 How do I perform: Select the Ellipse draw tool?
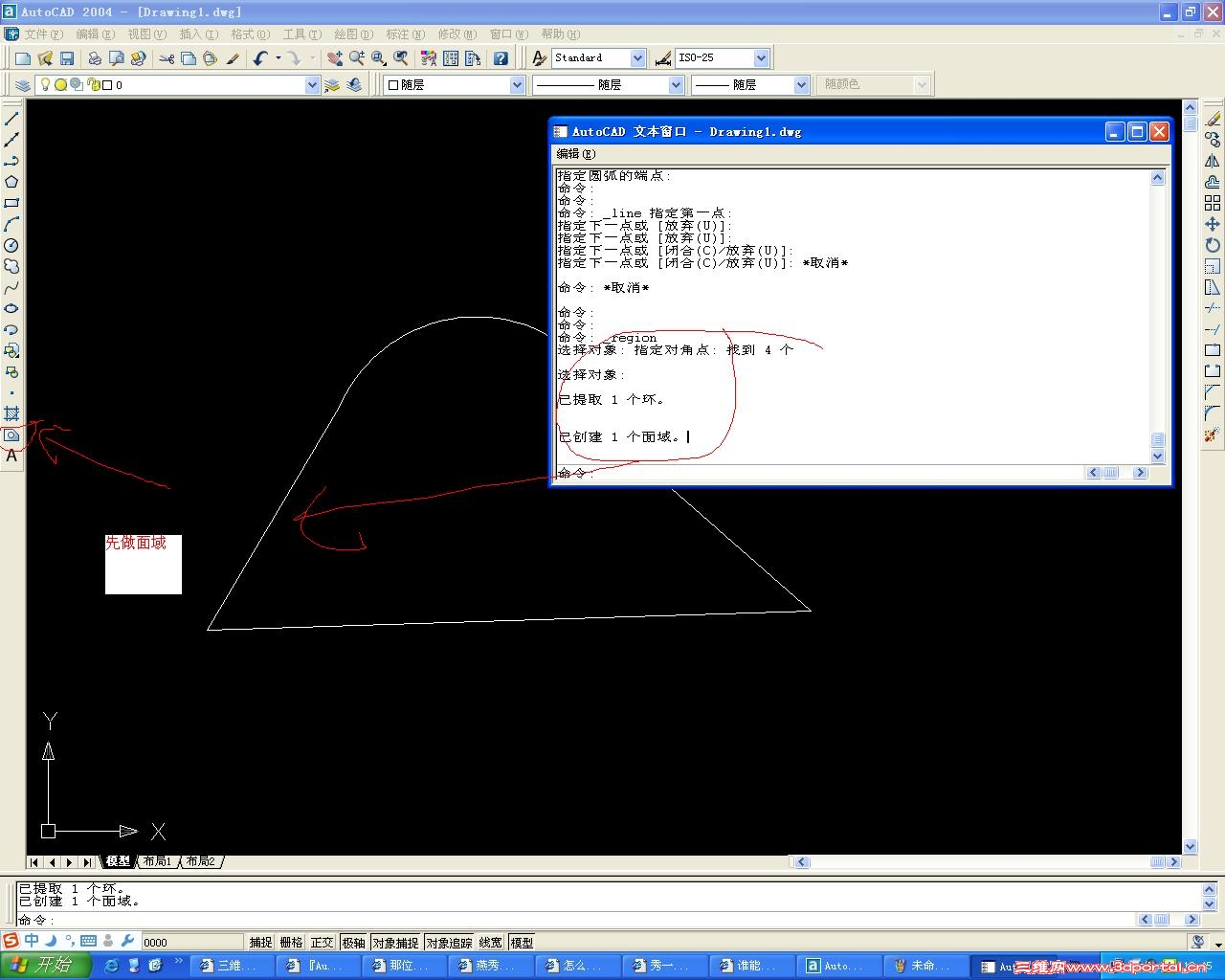tap(11, 308)
